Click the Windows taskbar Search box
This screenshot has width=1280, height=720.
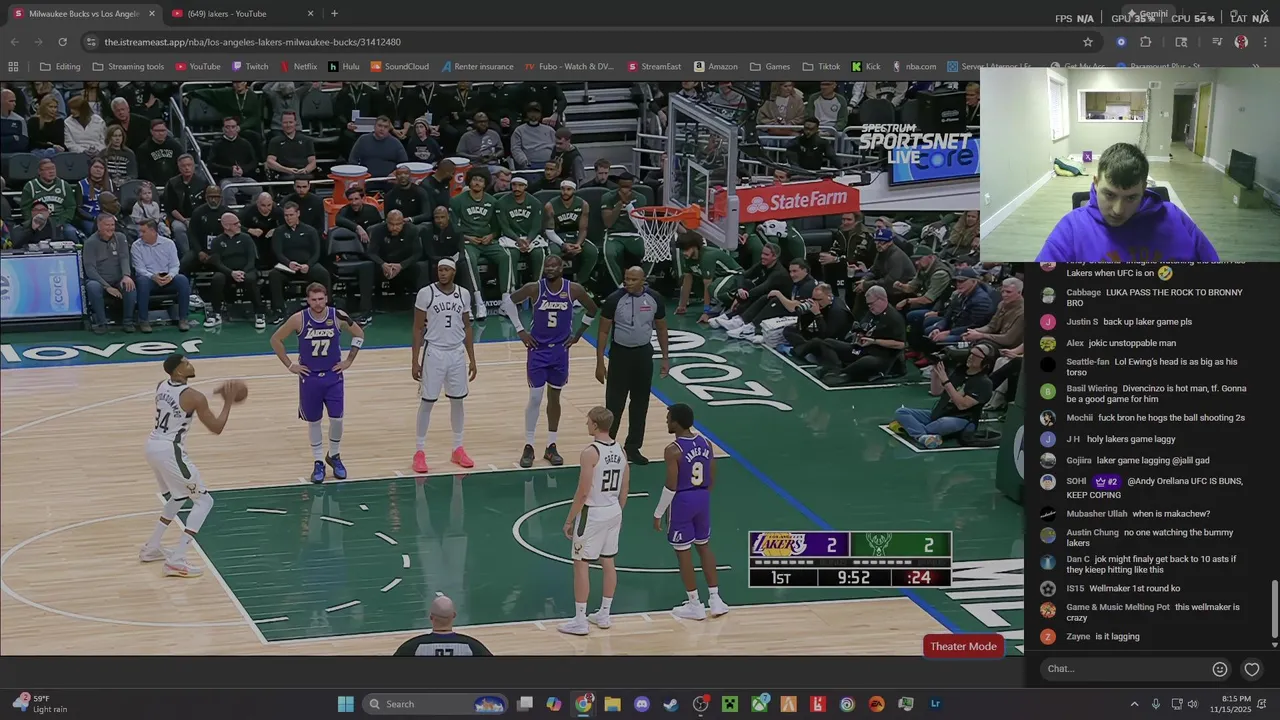pos(435,704)
